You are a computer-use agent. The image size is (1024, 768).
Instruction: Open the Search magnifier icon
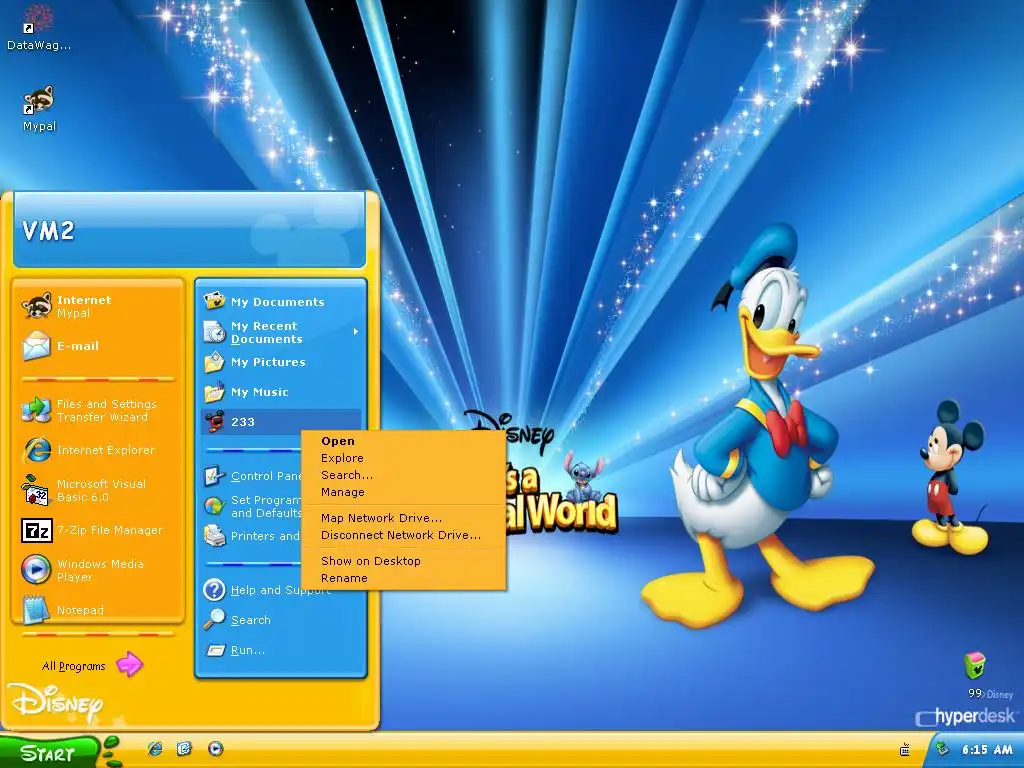coord(214,619)
